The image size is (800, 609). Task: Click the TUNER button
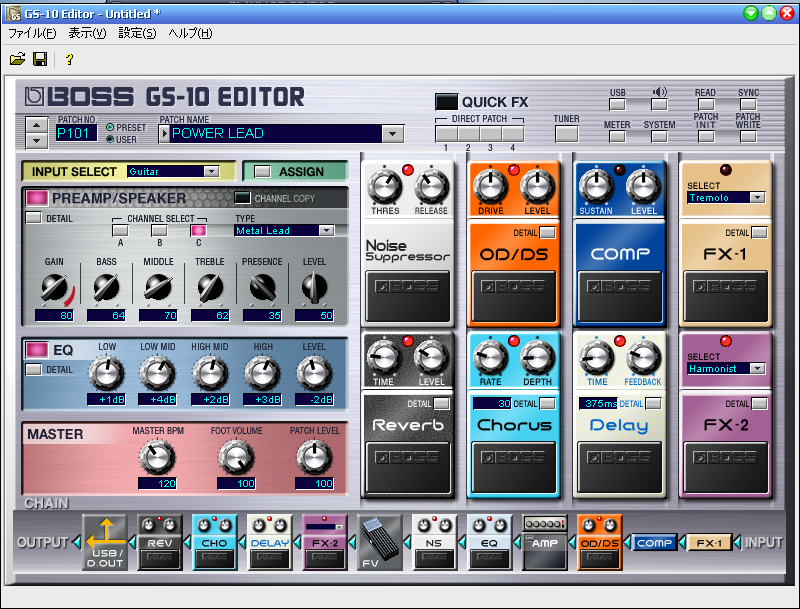coord(566,134)
